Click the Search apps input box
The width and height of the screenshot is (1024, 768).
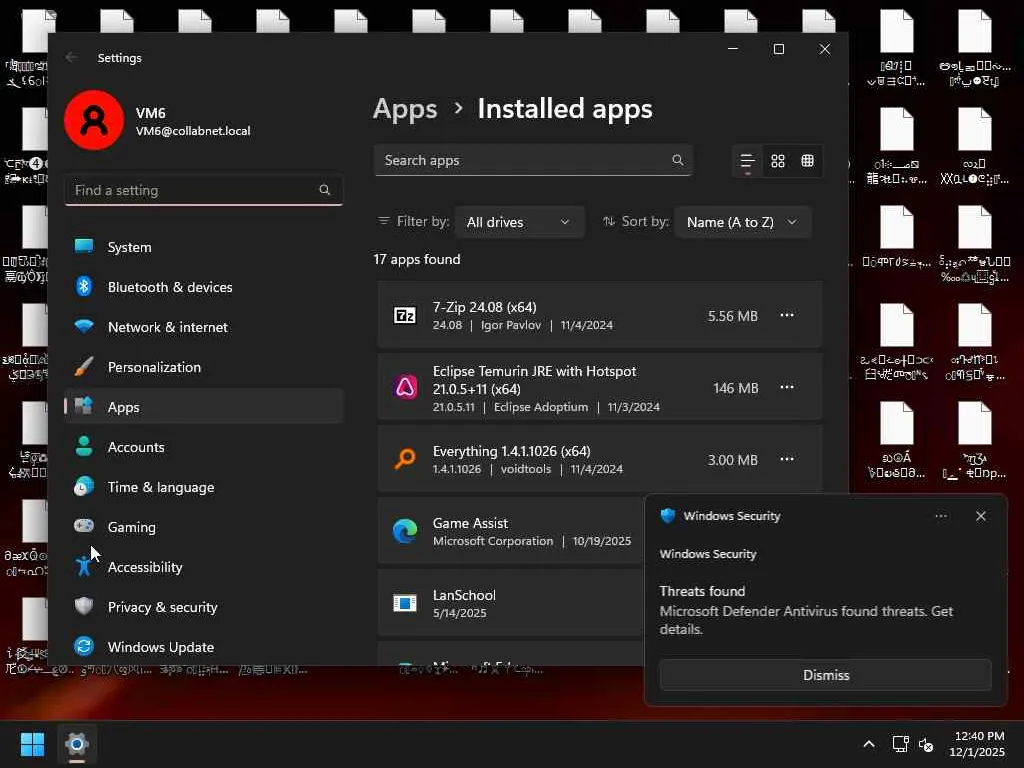click(x=533, y=160)
